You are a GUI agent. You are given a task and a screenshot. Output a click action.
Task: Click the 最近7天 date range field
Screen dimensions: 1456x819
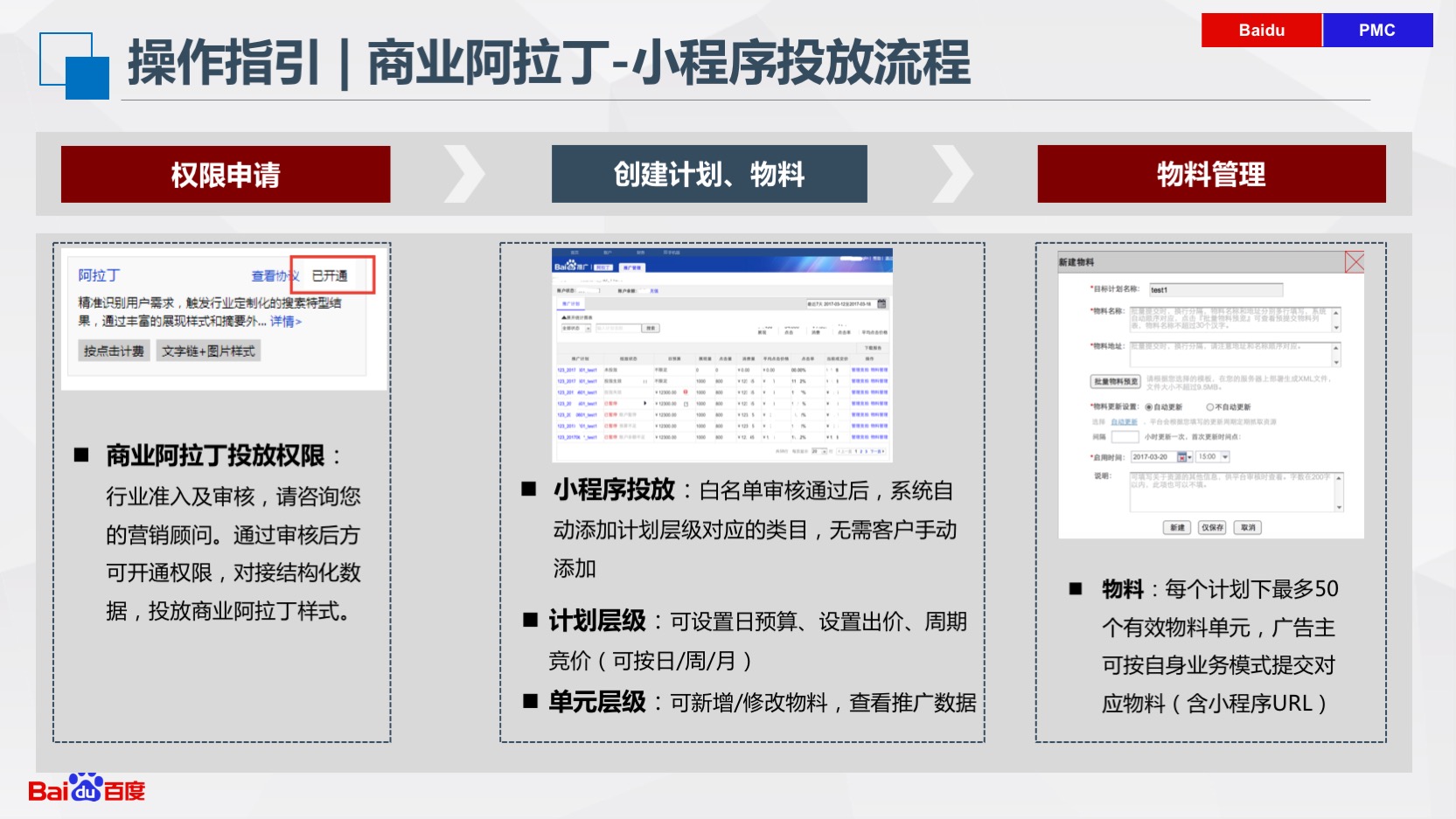click(839, 304)
